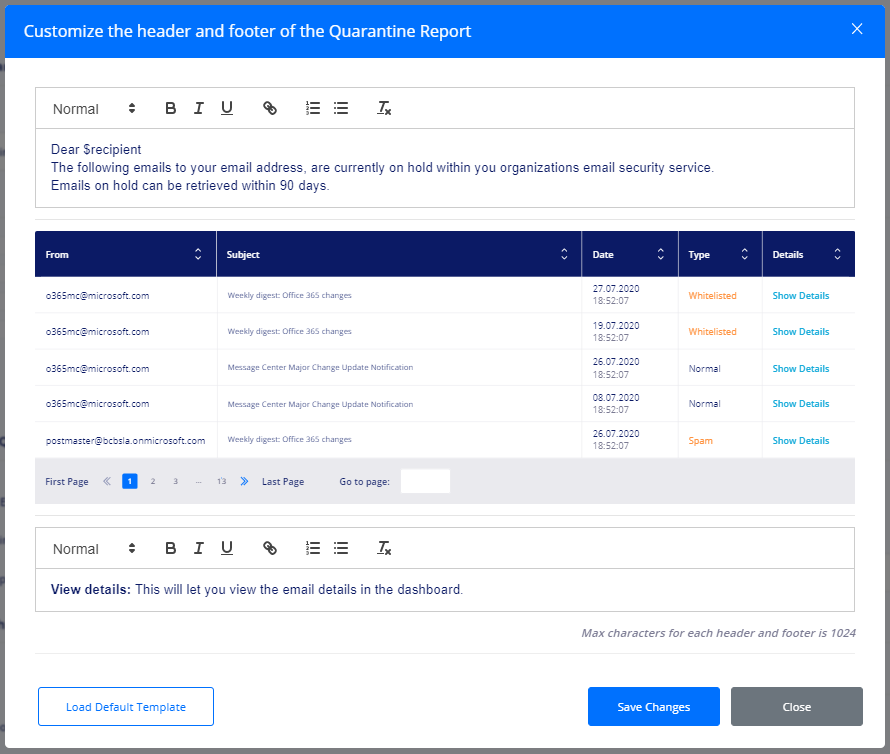Insert link in the footer editor toolbar
Viewport: 890px width, 754px height.
click(x=270, y=548)
